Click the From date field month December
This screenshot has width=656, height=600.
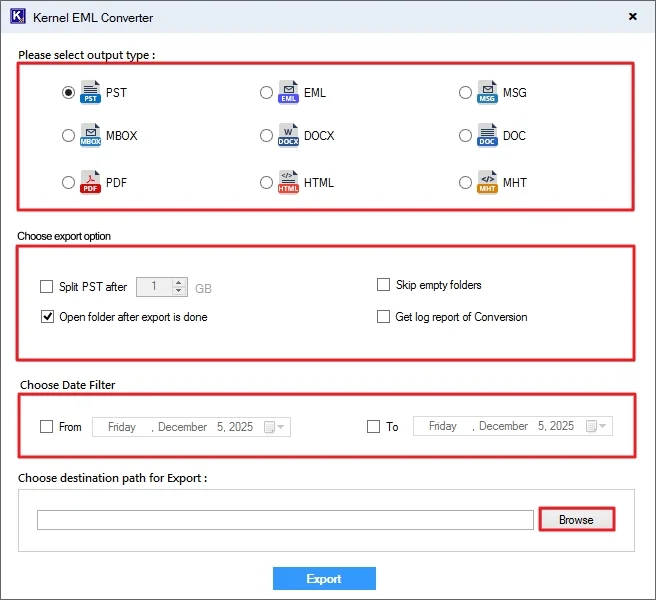point(182,427)
